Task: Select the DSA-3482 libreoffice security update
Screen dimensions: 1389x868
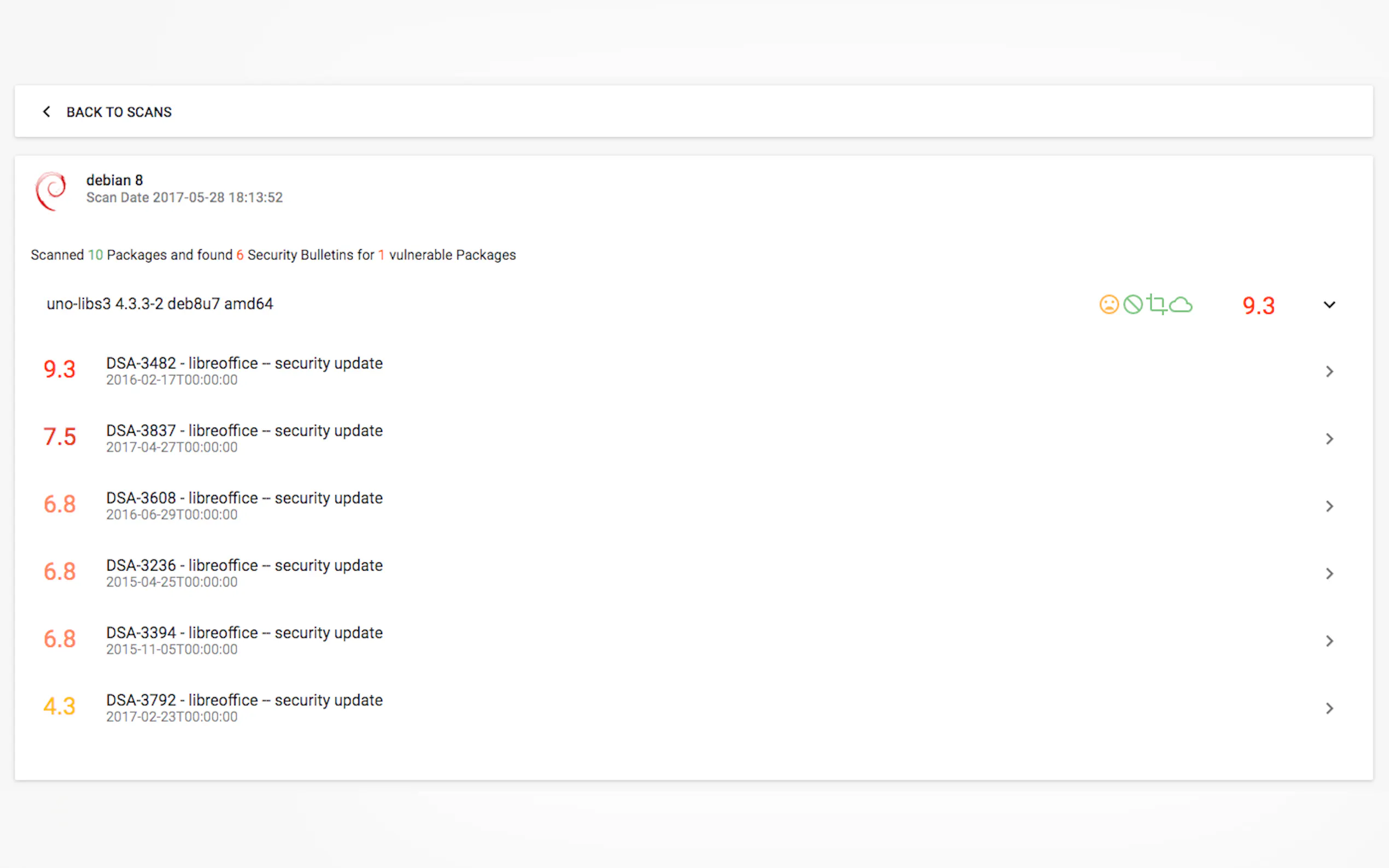Action: [244, 363]
